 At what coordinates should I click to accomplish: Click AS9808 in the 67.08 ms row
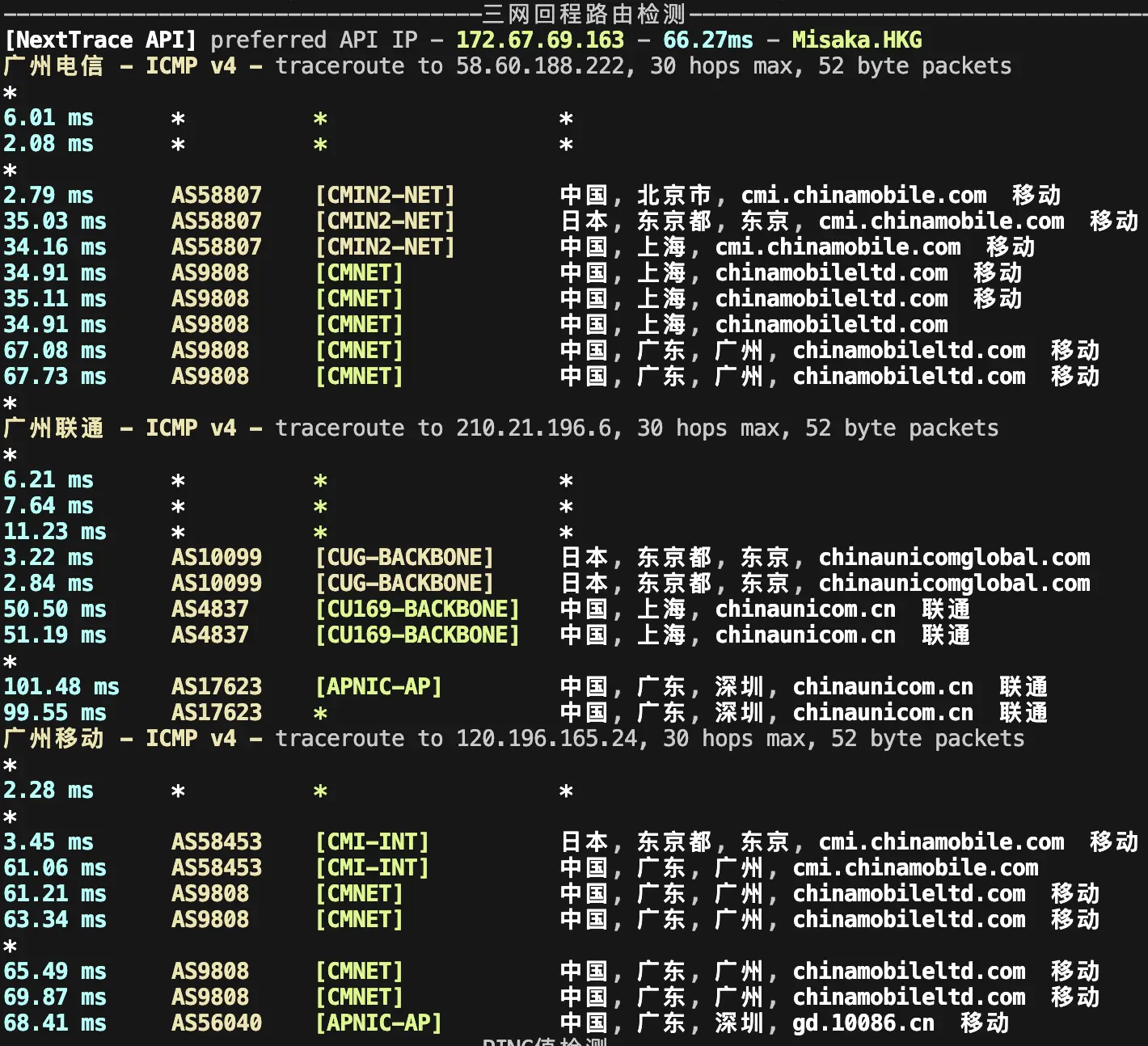(x=210, y=350)
